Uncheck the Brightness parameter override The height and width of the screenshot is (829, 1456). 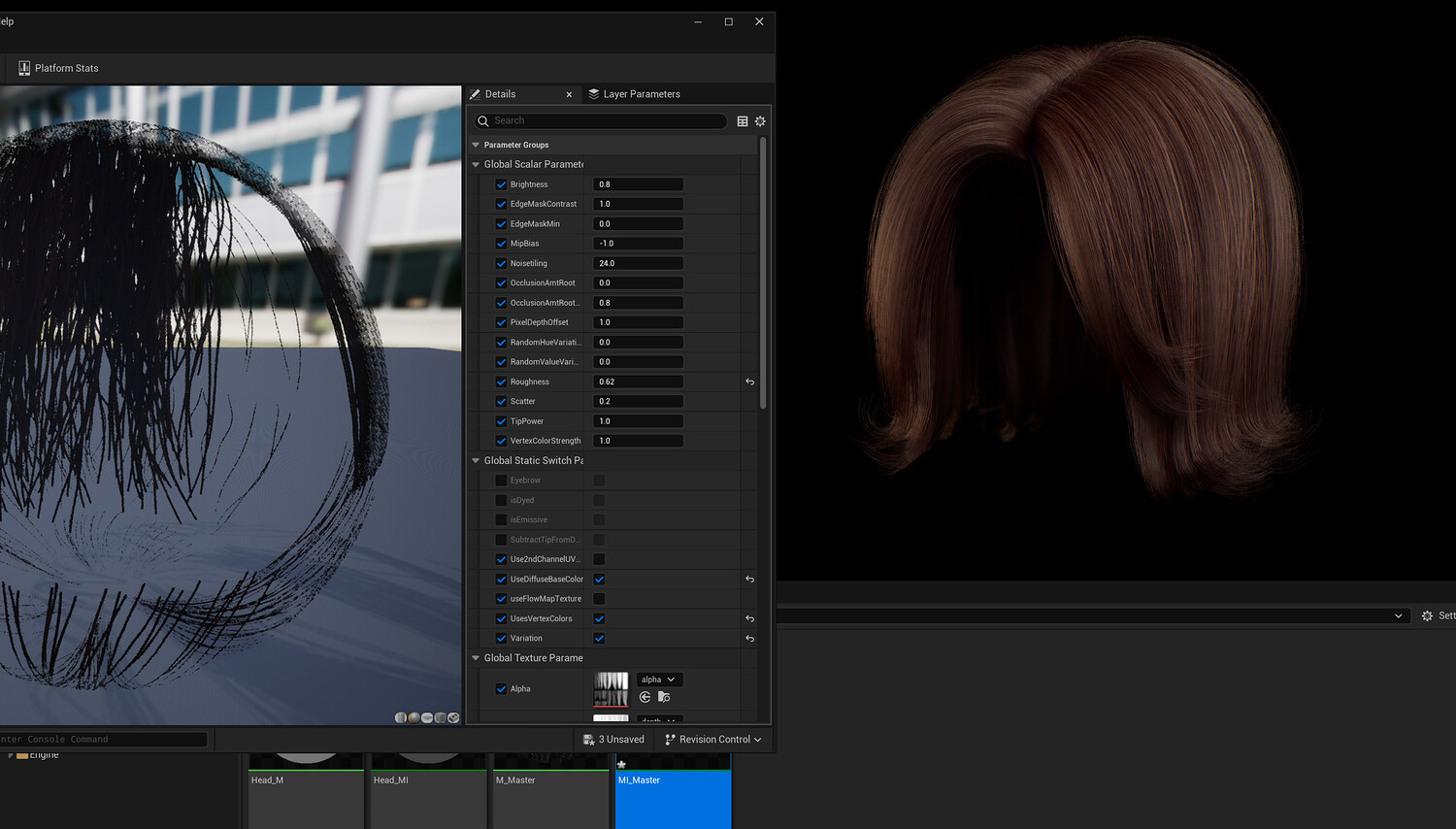pos(501,184)
